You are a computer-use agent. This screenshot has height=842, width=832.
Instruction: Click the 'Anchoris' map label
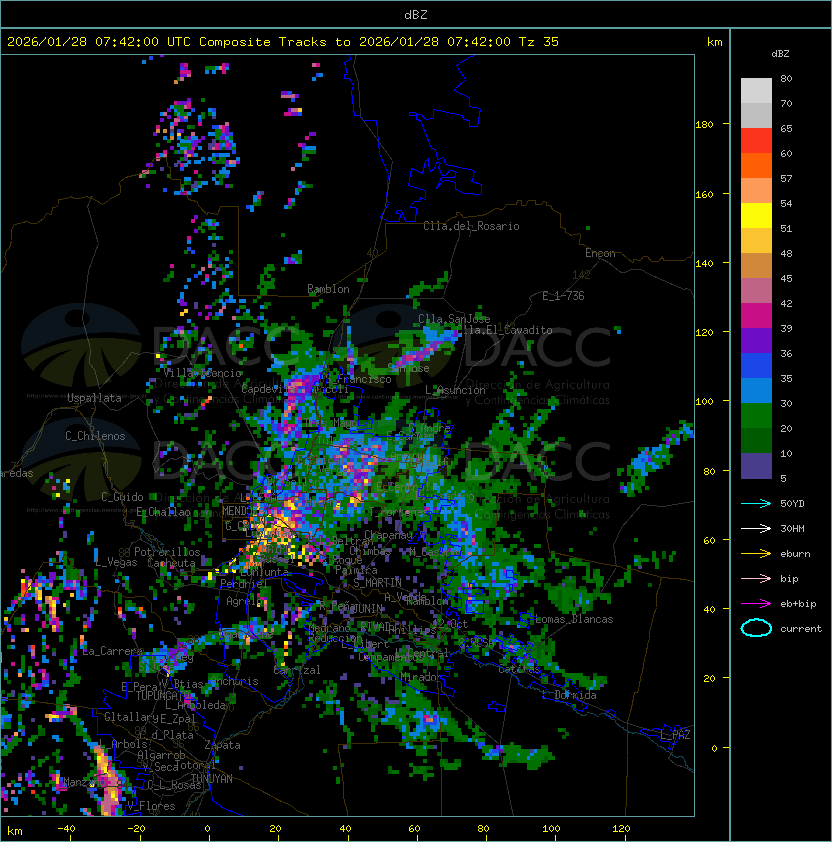click(x=235, y=681)
